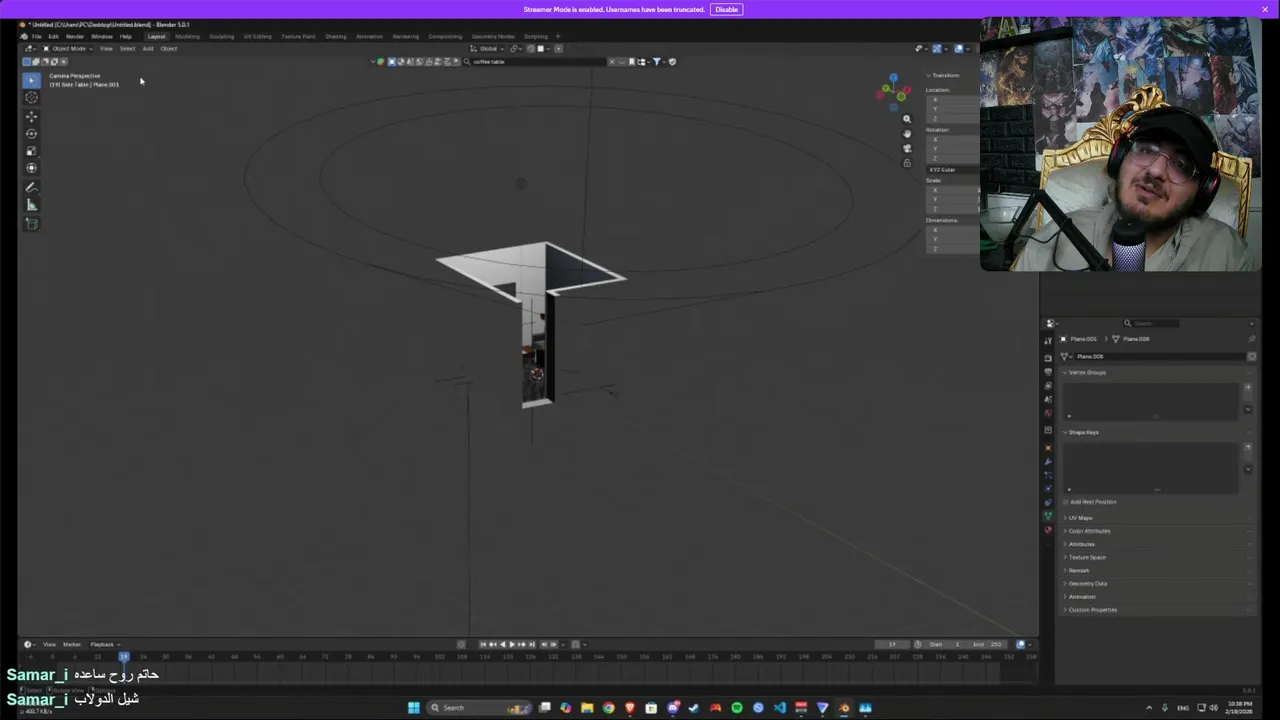
Task: Select the Transform tool
Action: (31, 168)
